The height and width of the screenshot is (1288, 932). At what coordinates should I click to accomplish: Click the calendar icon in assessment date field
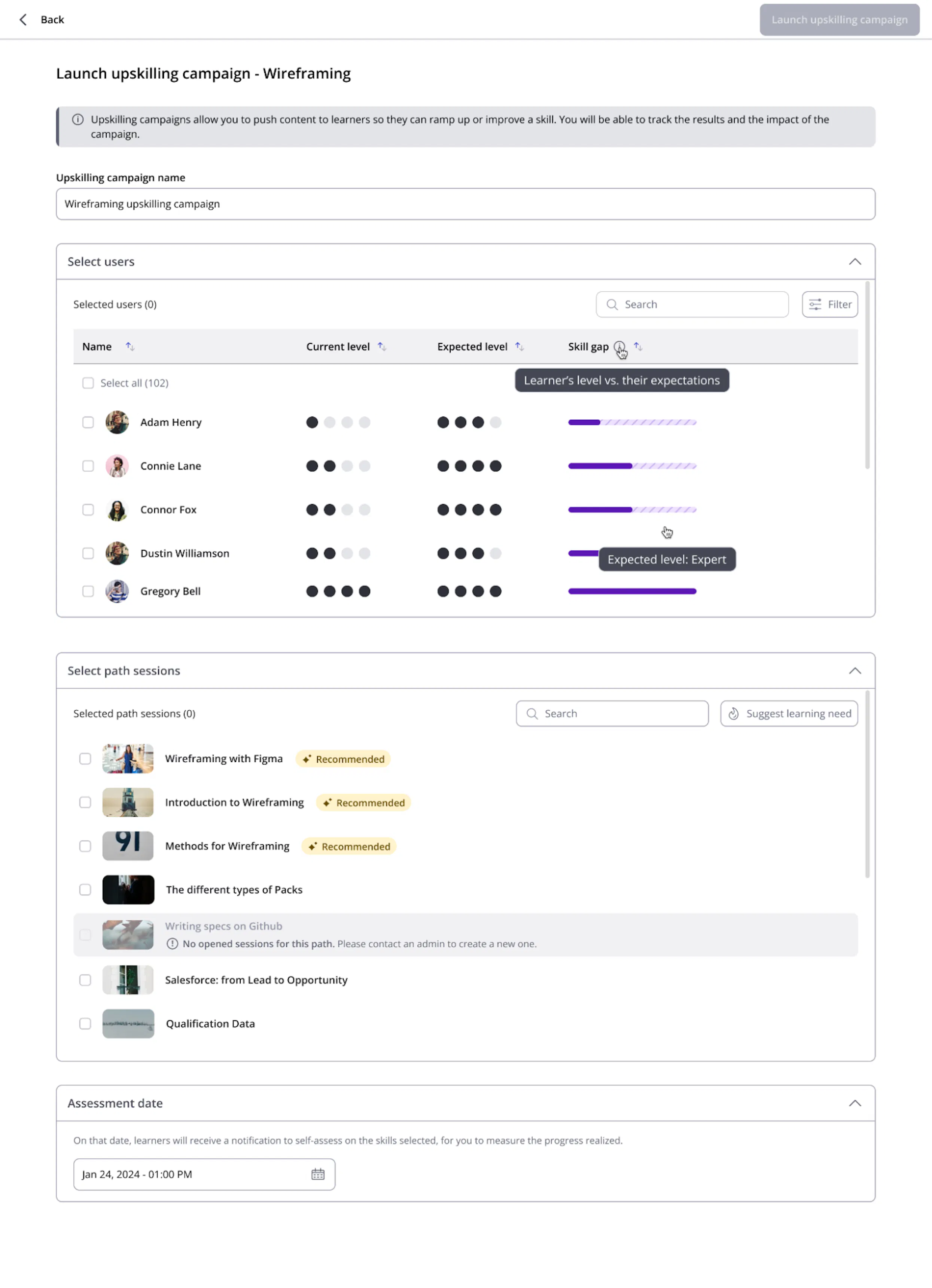click(x=318, y=1174)
